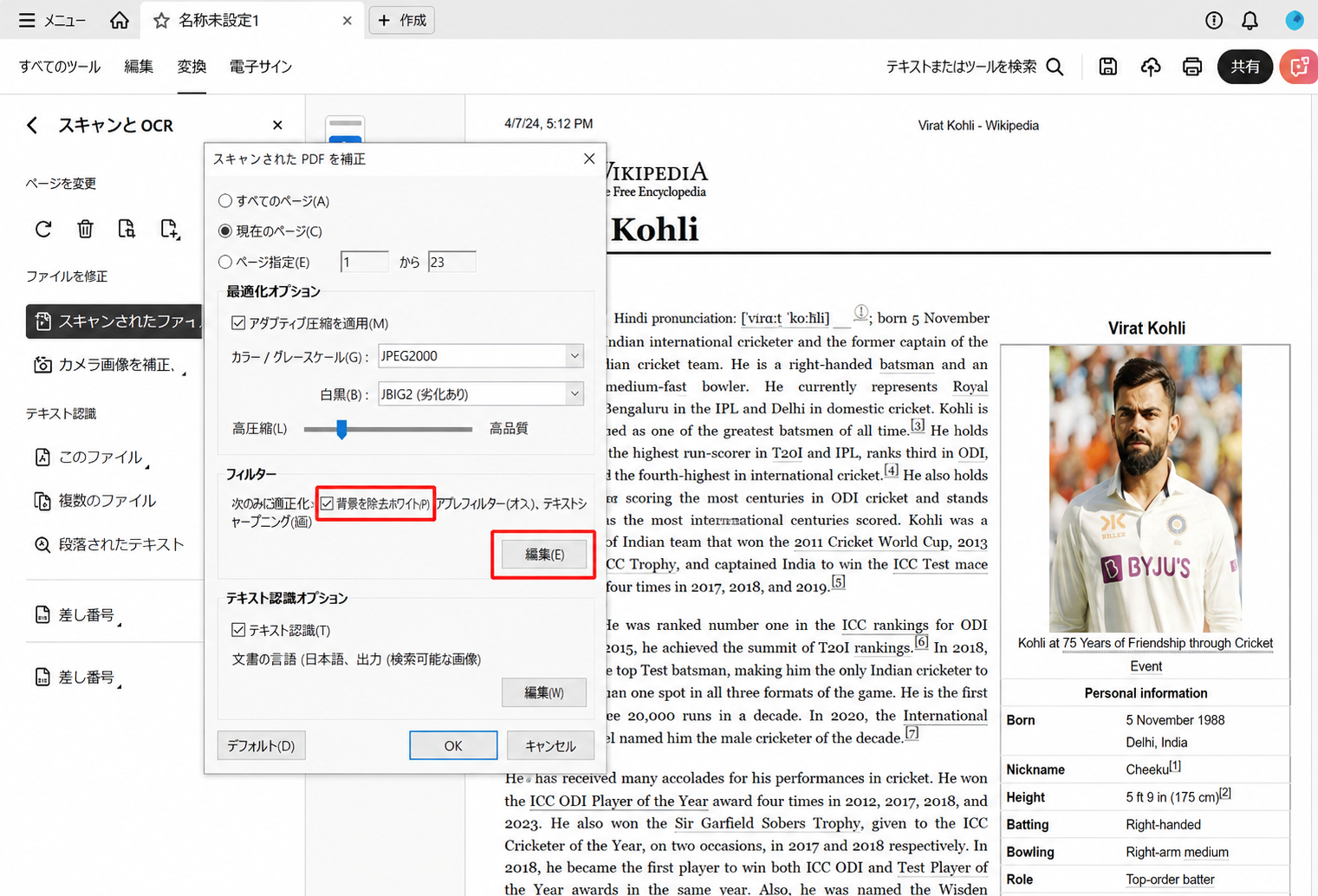The image size is (1318, 896).
Task: Select 段落されたテキスト option
Action: 109,544
